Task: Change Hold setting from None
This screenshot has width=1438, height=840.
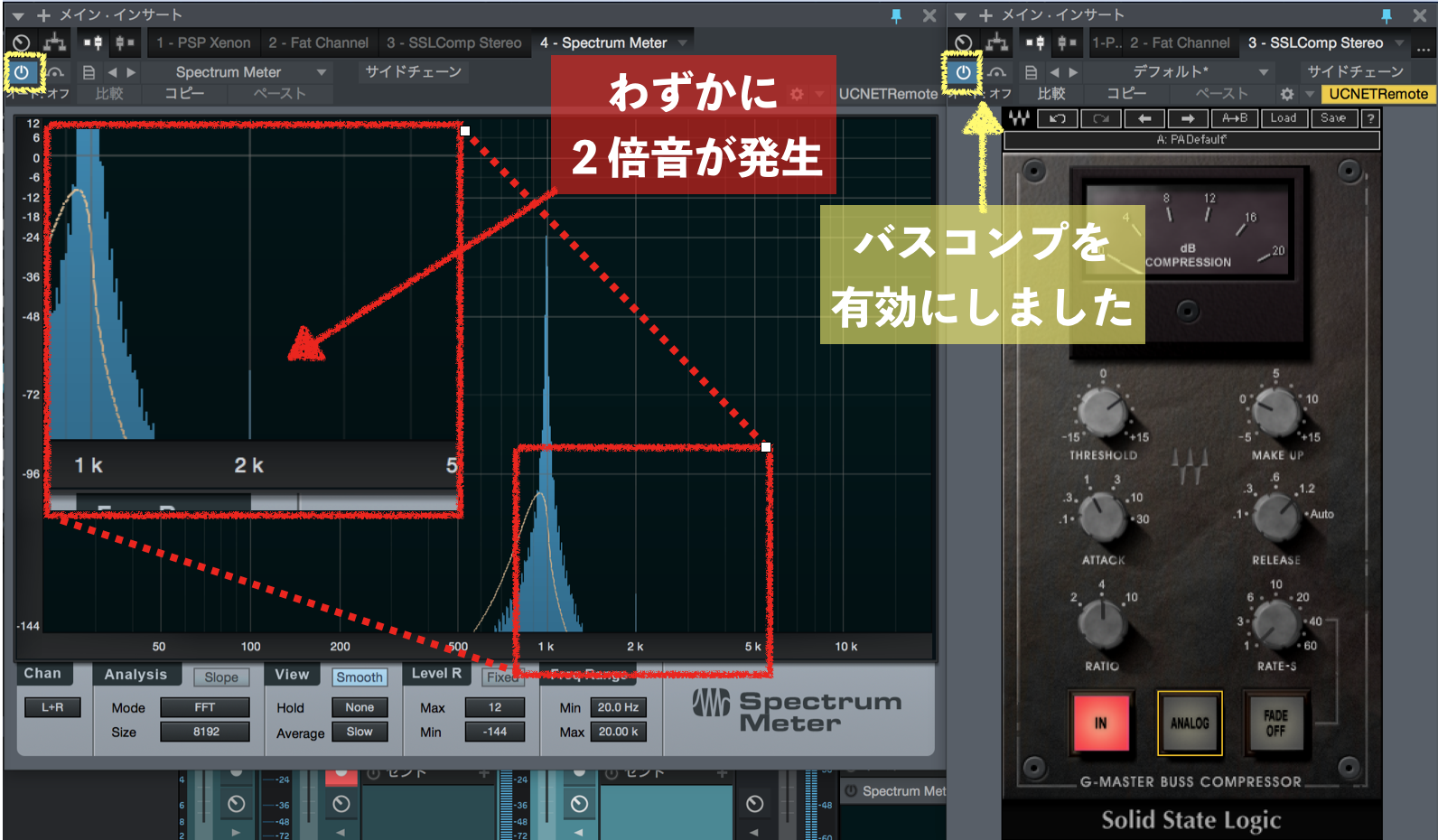Action: pos(359,707)
